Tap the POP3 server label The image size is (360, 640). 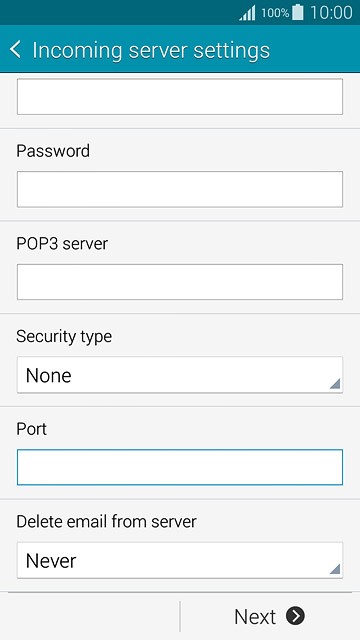pyautogui.click(x=62, y=244)
